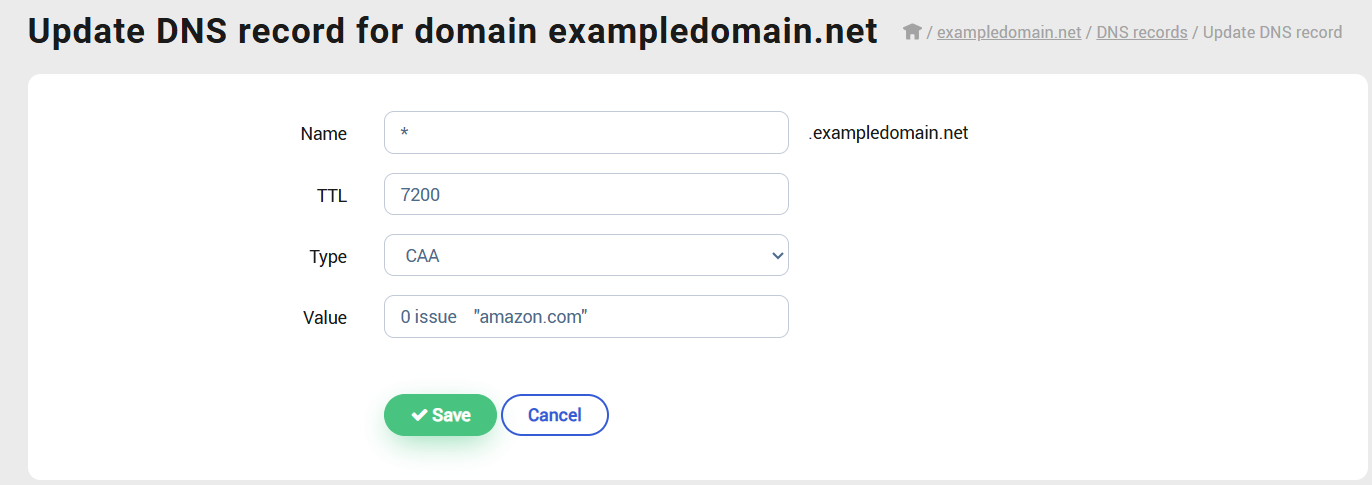
Task: Go to DNS records breadcrumb link
Action: click(x=1141, y=32)
